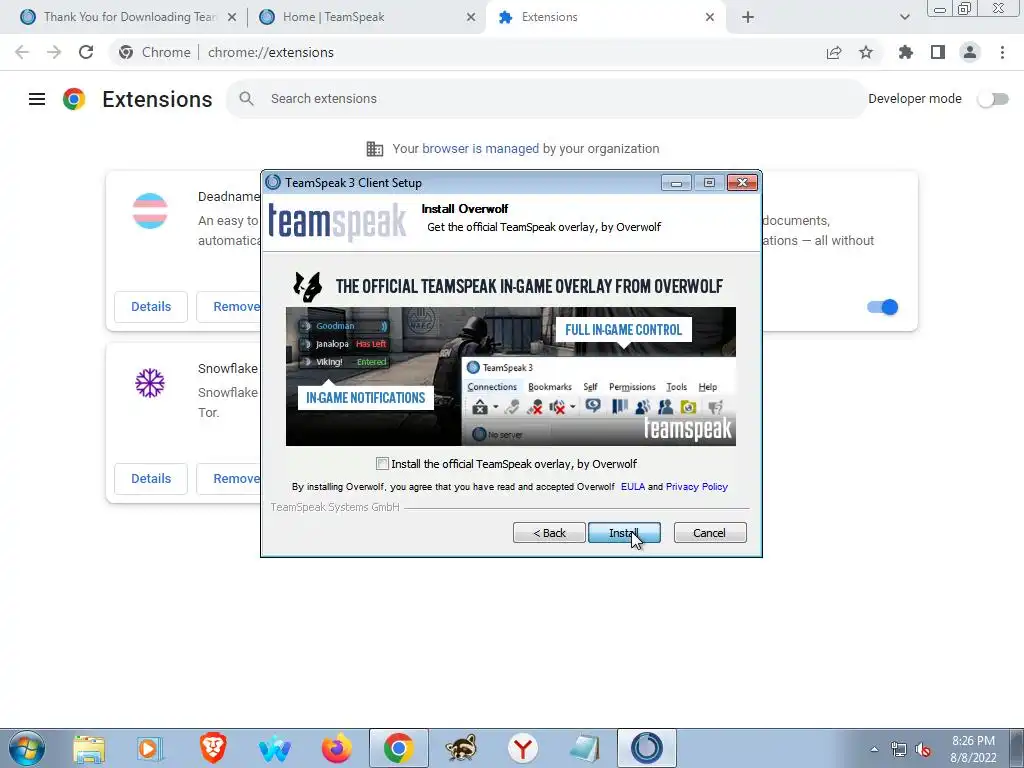Screen dimensions: 1024x768
Task: Check the Install TeamSpeak overlay checkbox
Action: point(382,464)
